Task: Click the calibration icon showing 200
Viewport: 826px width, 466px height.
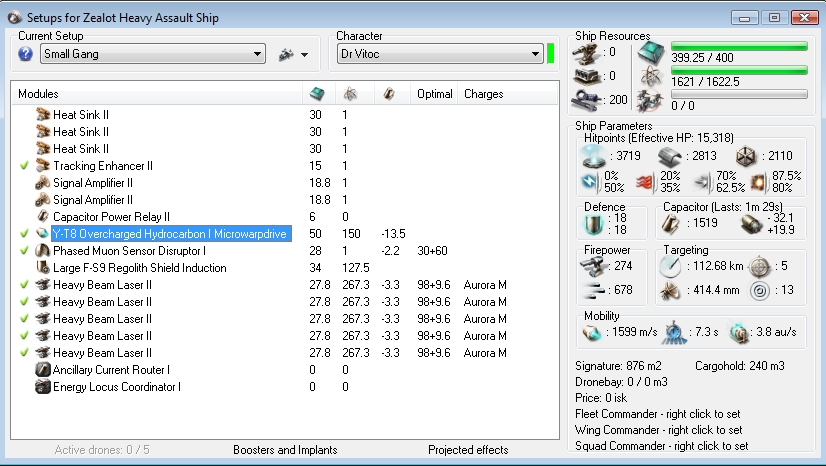Action: point(586,100)
